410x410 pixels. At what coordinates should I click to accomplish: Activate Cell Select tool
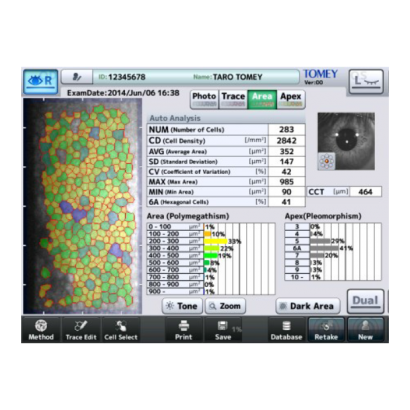click(121, 330)
